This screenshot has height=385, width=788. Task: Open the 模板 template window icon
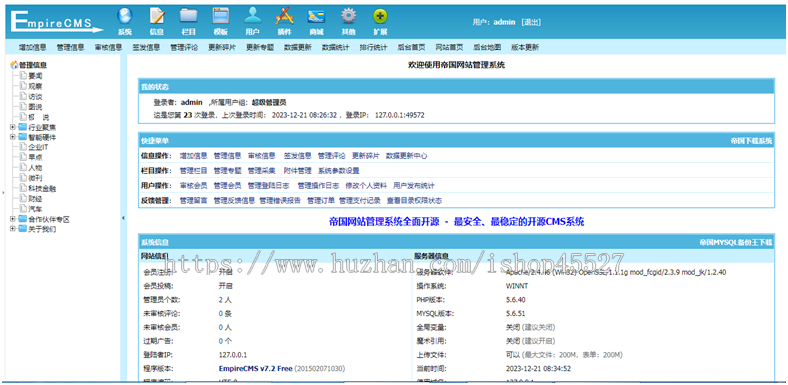click(221, 17)
